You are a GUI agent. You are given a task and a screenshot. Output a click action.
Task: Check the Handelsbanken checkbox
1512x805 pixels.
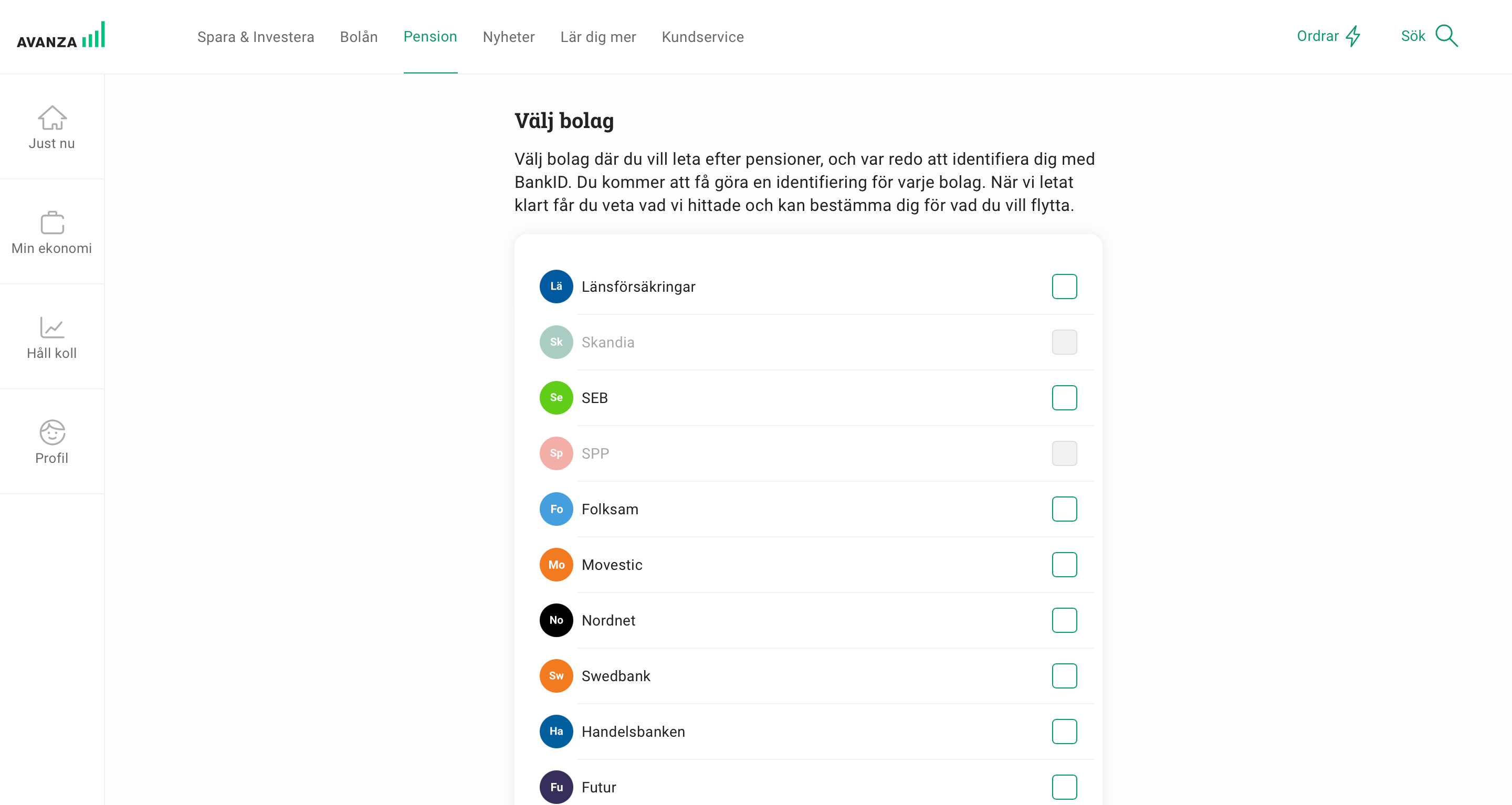tap(1064, 731)
